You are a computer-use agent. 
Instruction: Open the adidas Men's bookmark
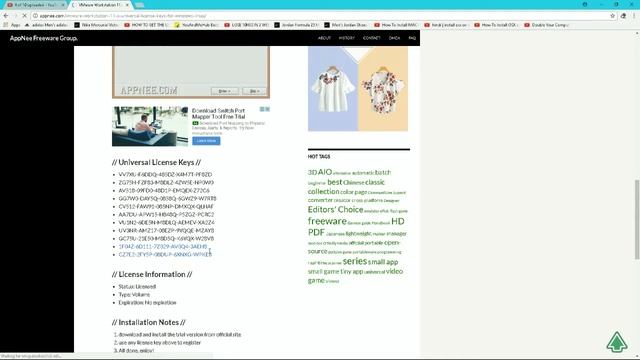tap(46, 25)
